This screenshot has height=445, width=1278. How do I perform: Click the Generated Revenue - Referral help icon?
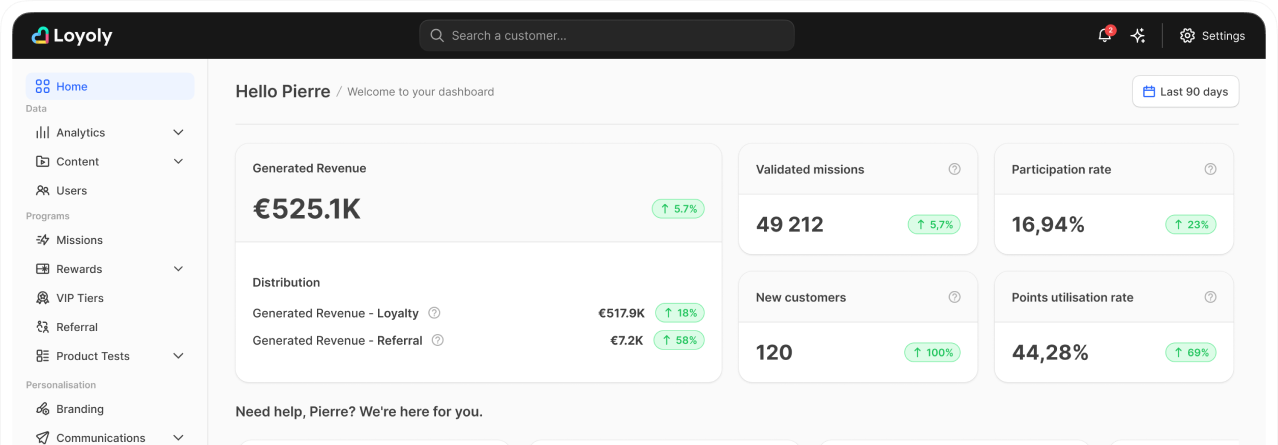click(x=437, y=340)
